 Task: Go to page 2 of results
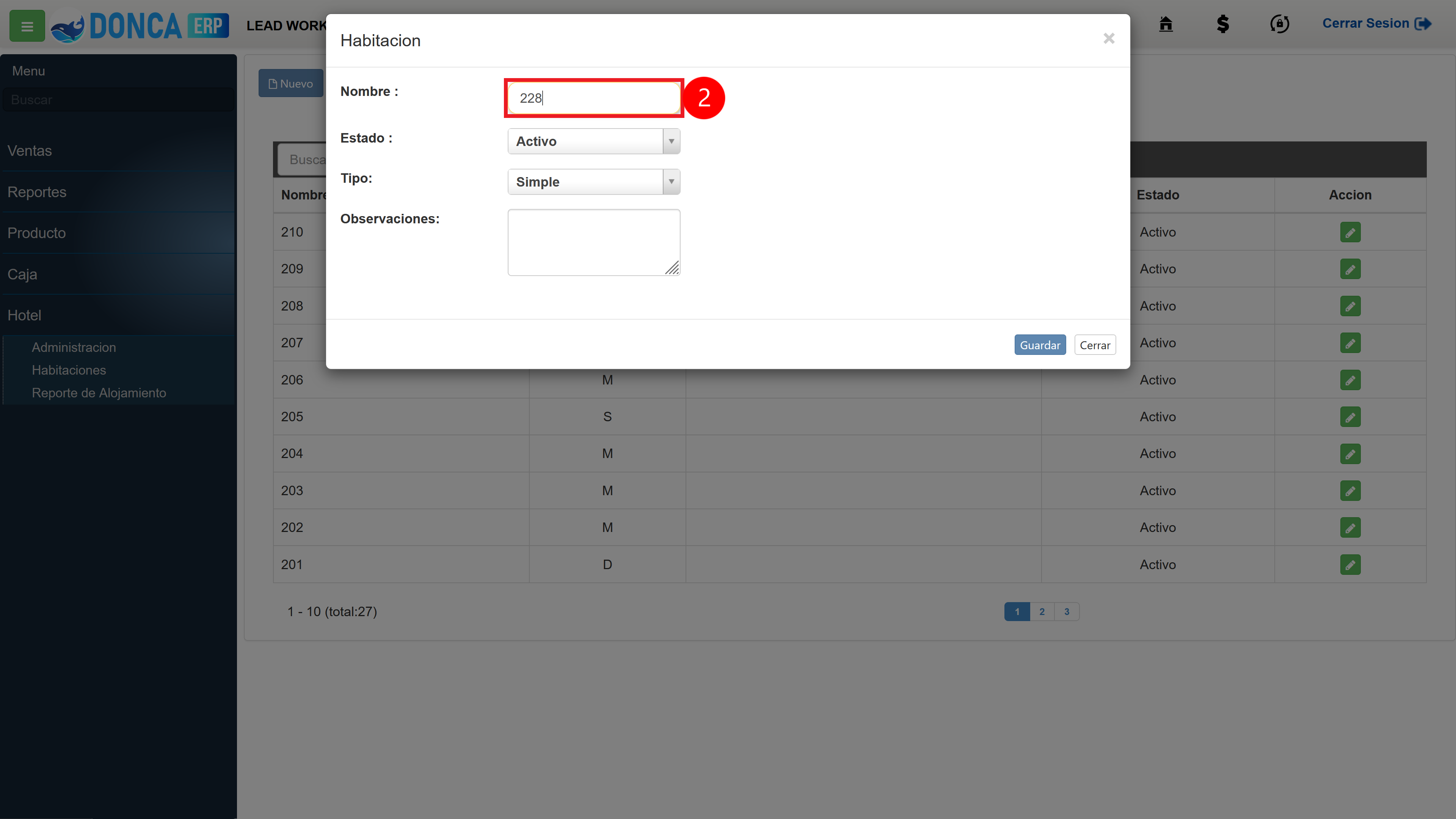tap(1042, 612)
